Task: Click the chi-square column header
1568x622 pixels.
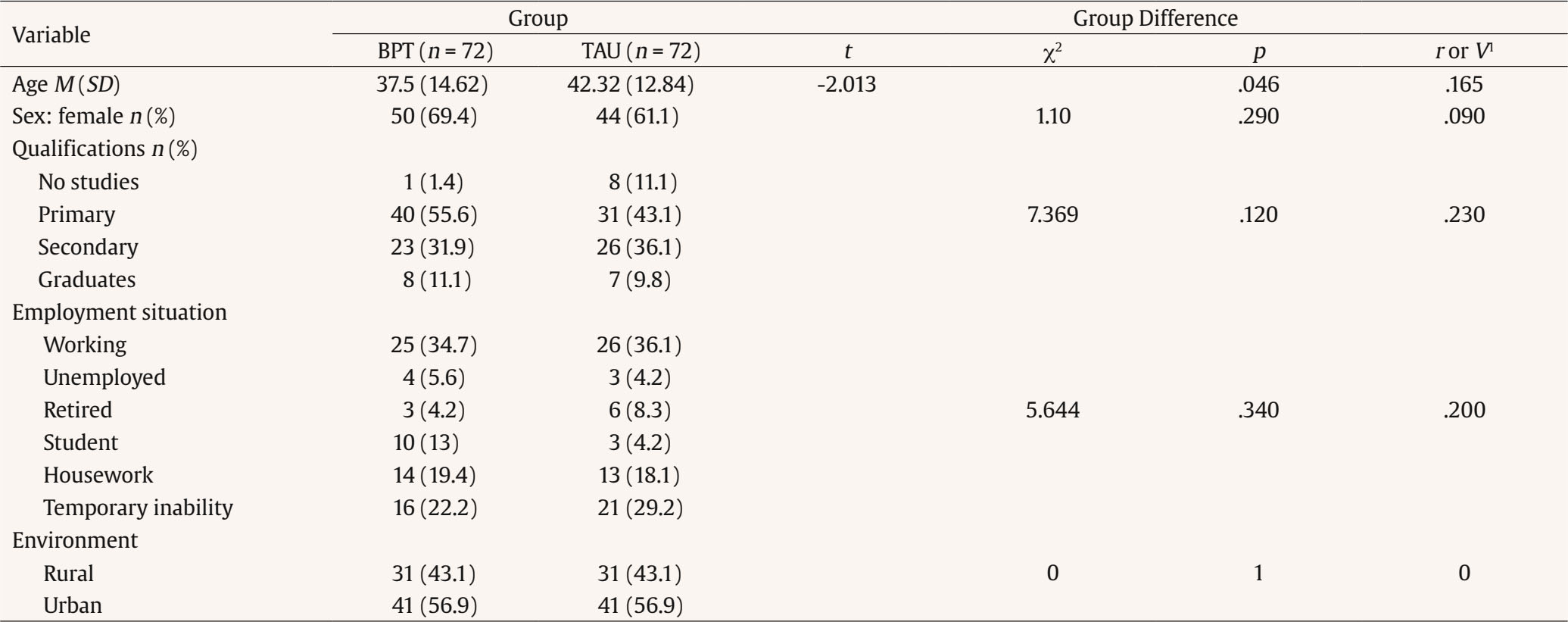Action: coord(1052,52)
